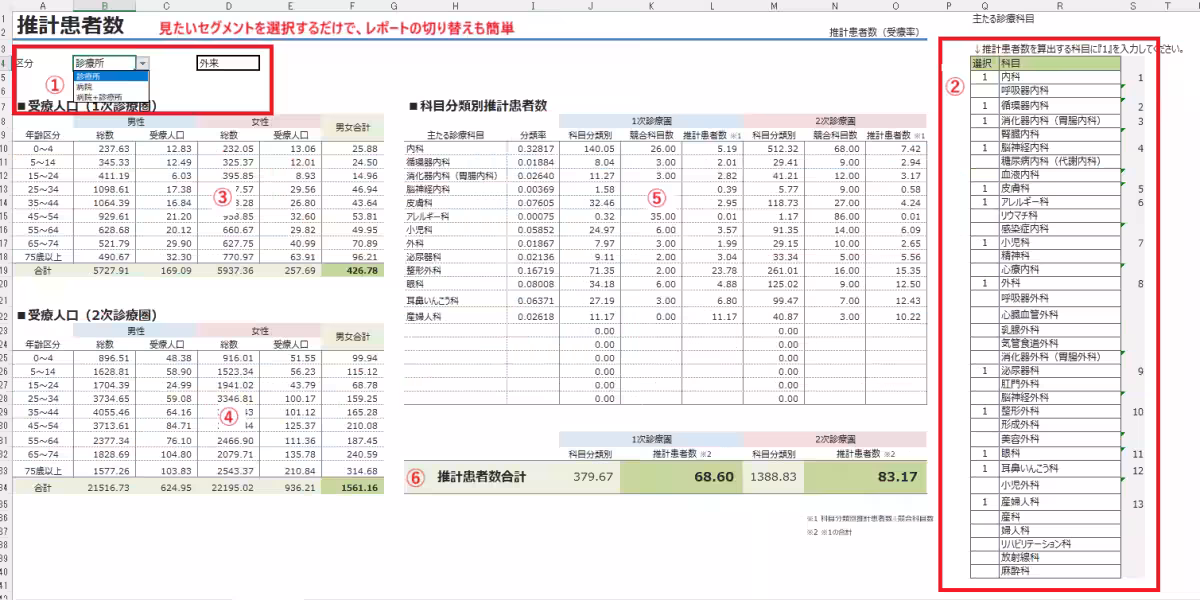Open the 区分 dropdown arrow

(141, 62)
